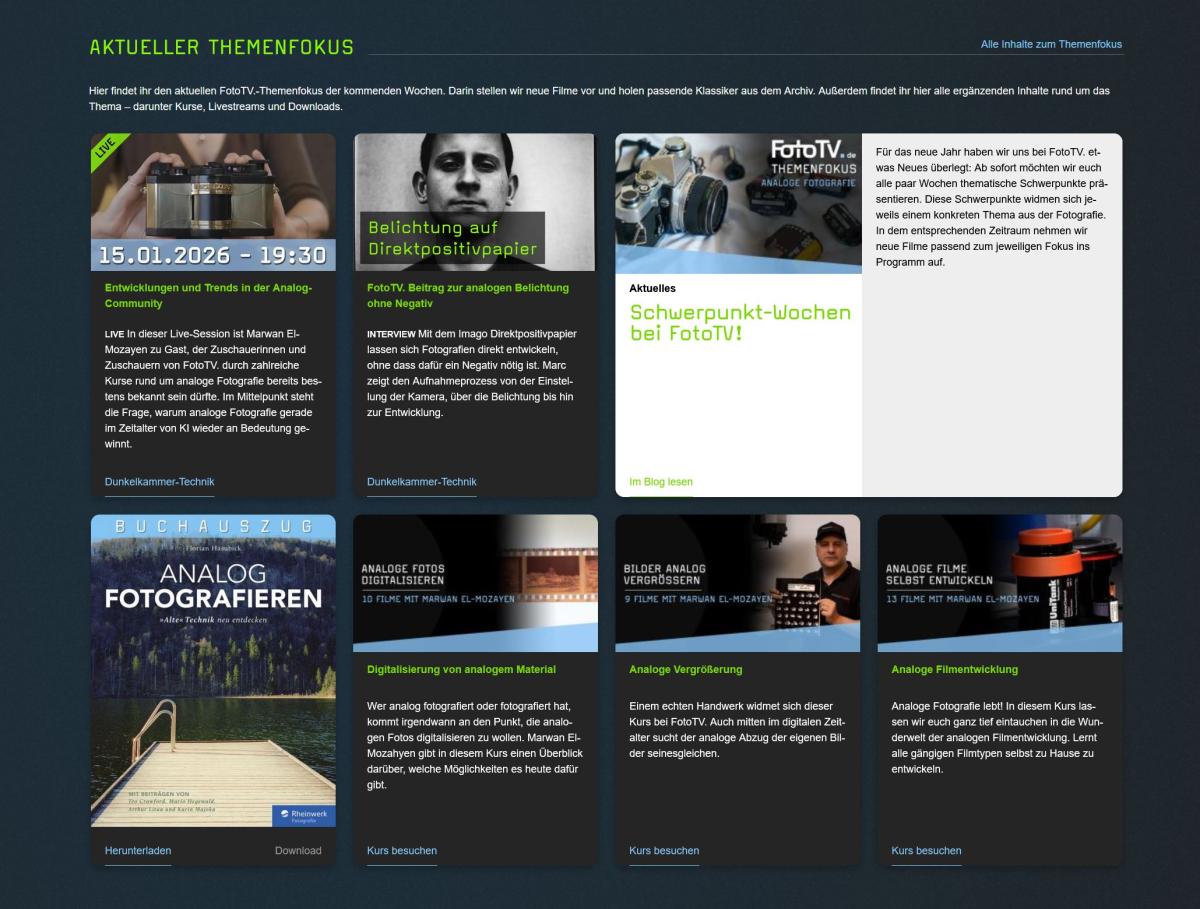Open 'Alle Inhalte zum Themenfokus' link
The width and height of the screenshot is (1200, 909).
click(x=1051, y=44)
